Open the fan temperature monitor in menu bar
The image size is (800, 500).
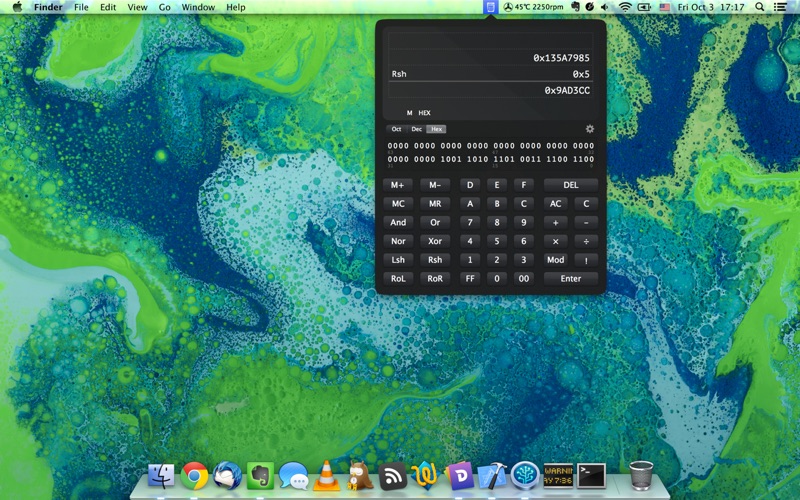[533, 7]
